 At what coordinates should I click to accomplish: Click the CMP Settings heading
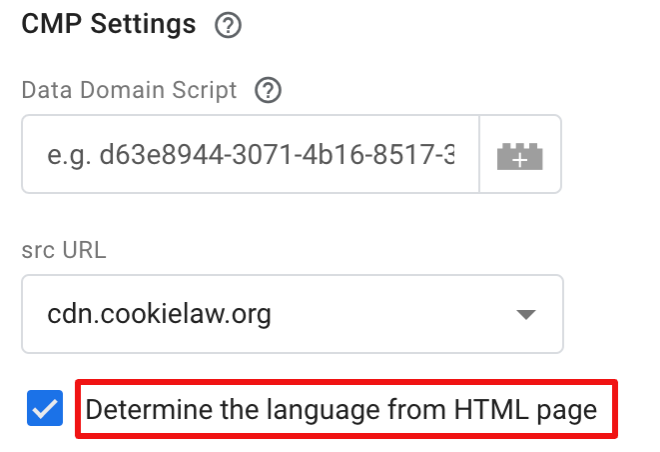point(108,25)
